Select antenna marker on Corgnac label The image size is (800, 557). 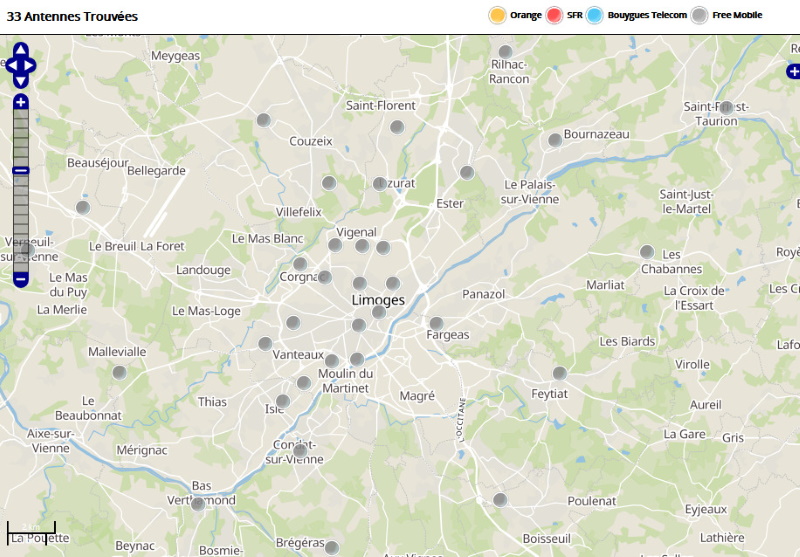click(x=324, y=277)
